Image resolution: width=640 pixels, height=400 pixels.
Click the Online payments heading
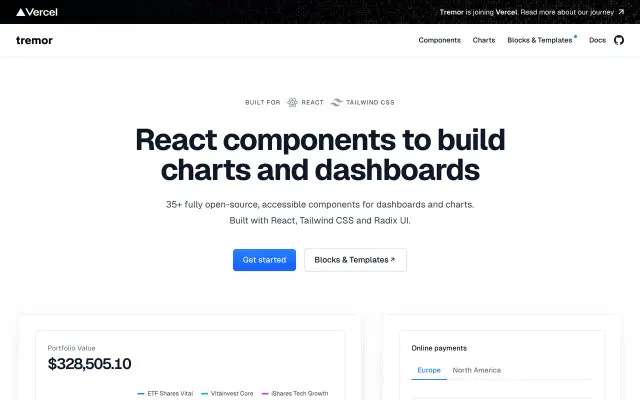pyautogui.click(x=439, y=348)
